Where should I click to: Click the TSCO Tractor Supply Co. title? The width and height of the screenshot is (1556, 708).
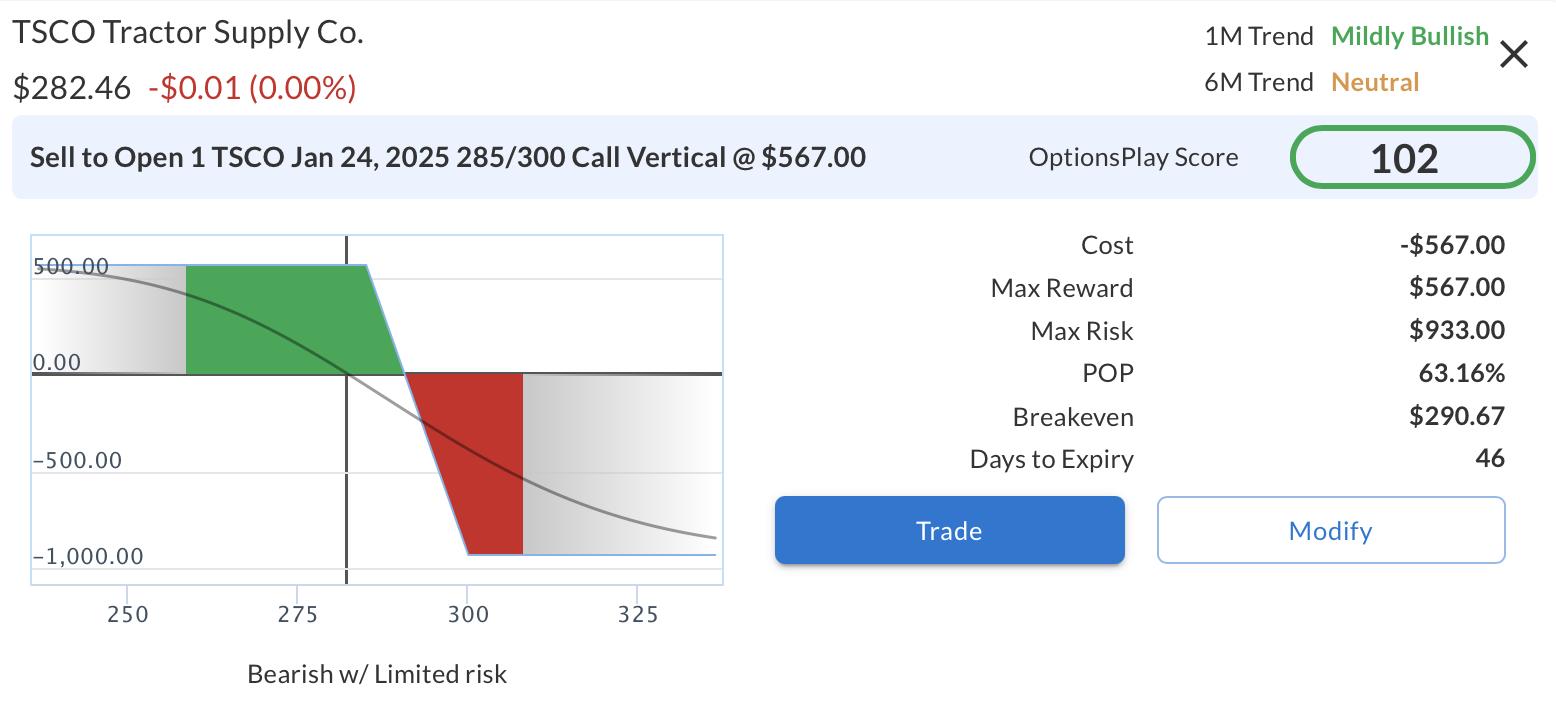tap(188, 33)
